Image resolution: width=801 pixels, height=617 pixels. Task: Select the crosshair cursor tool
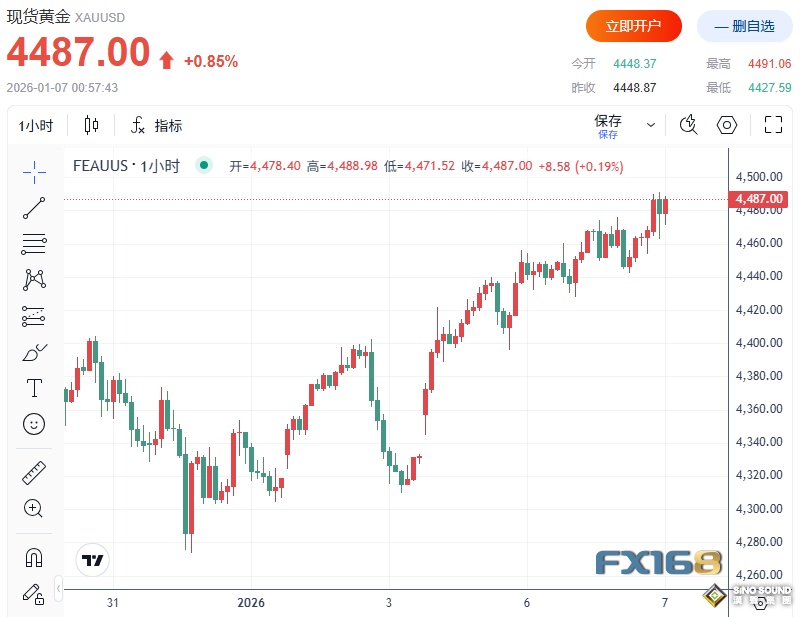point(34,172)
